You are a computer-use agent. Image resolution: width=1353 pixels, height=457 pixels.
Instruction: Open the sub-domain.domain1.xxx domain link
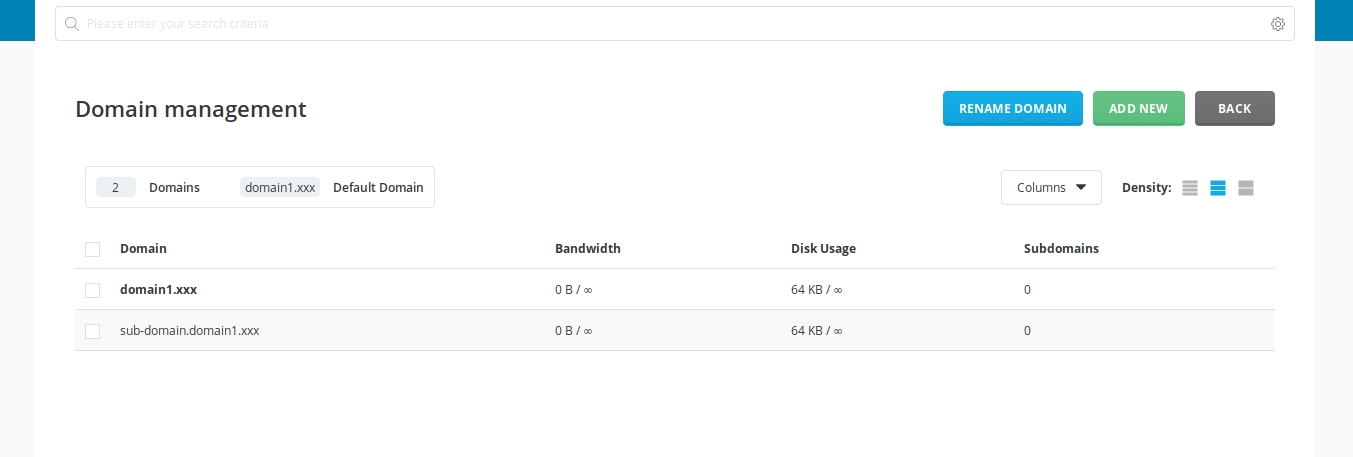189,331
